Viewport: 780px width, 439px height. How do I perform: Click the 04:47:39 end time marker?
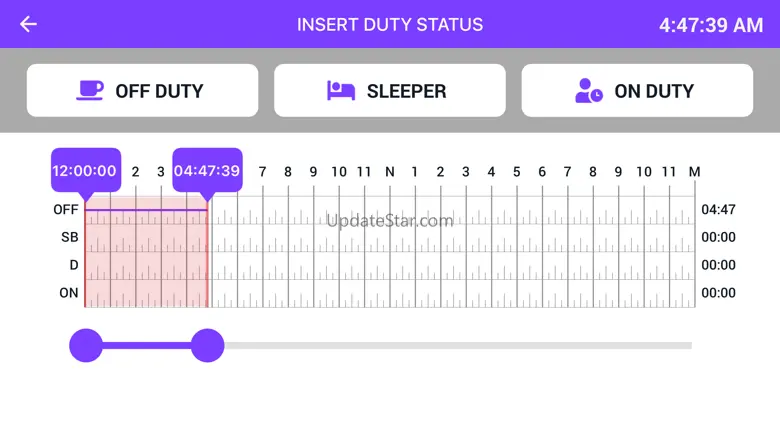pyautogui.click(x=207, y=170)
